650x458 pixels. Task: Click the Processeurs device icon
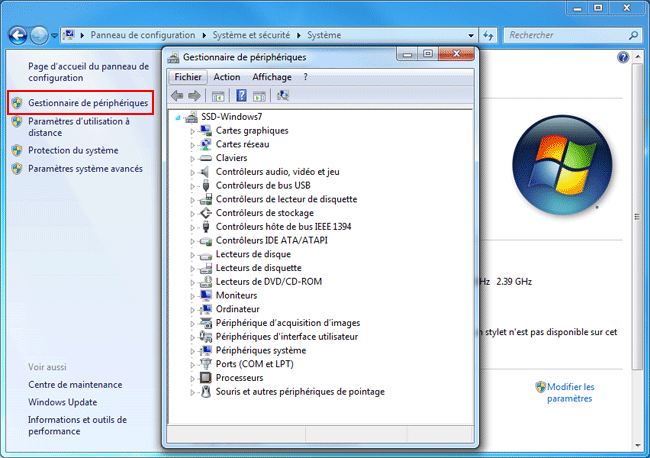pyautogui.click(x=206, y=378)
